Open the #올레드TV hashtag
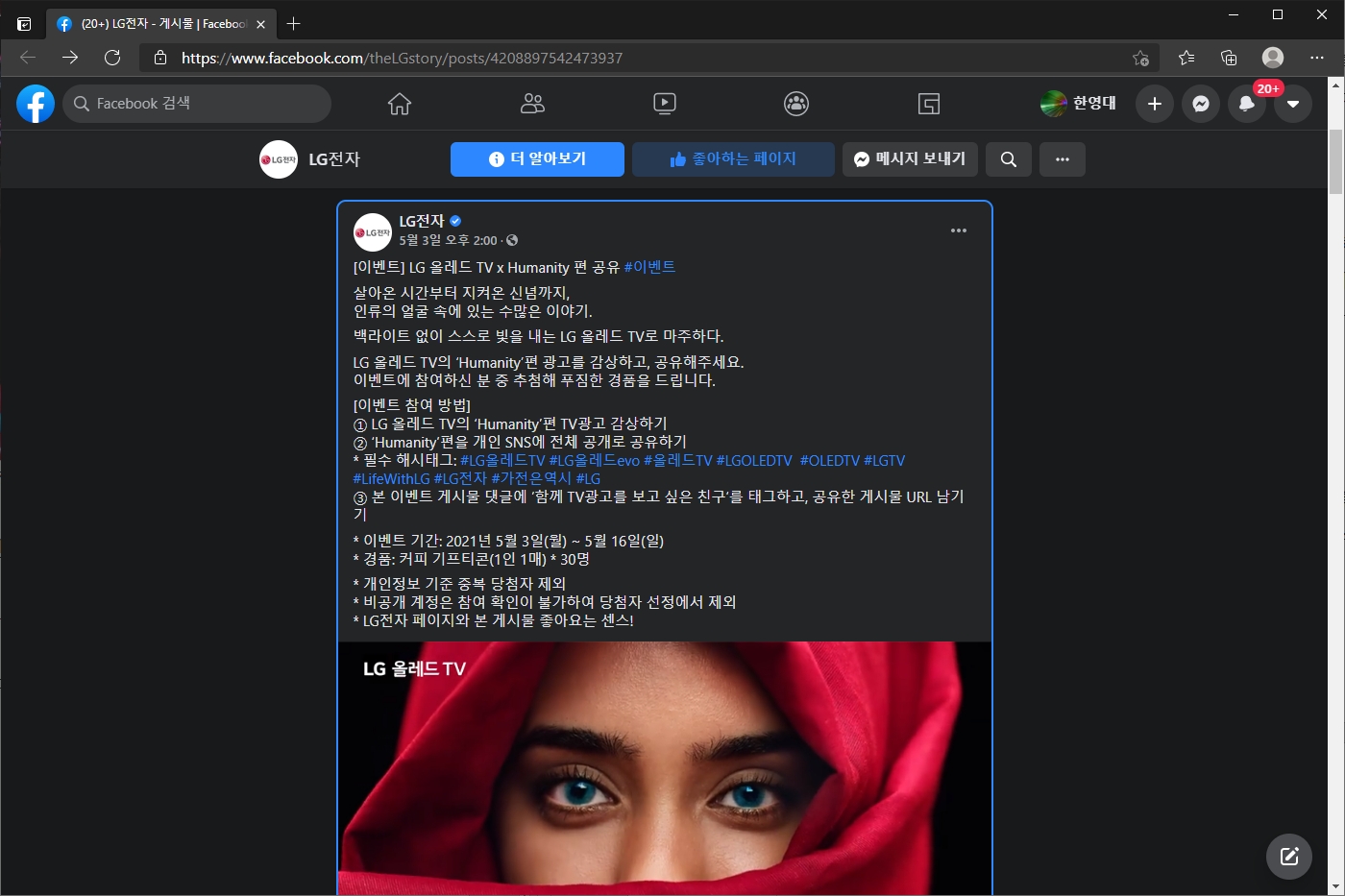The width and height of the screenshot is (1345, 896). pyautogui.click(x=678, y=461)
